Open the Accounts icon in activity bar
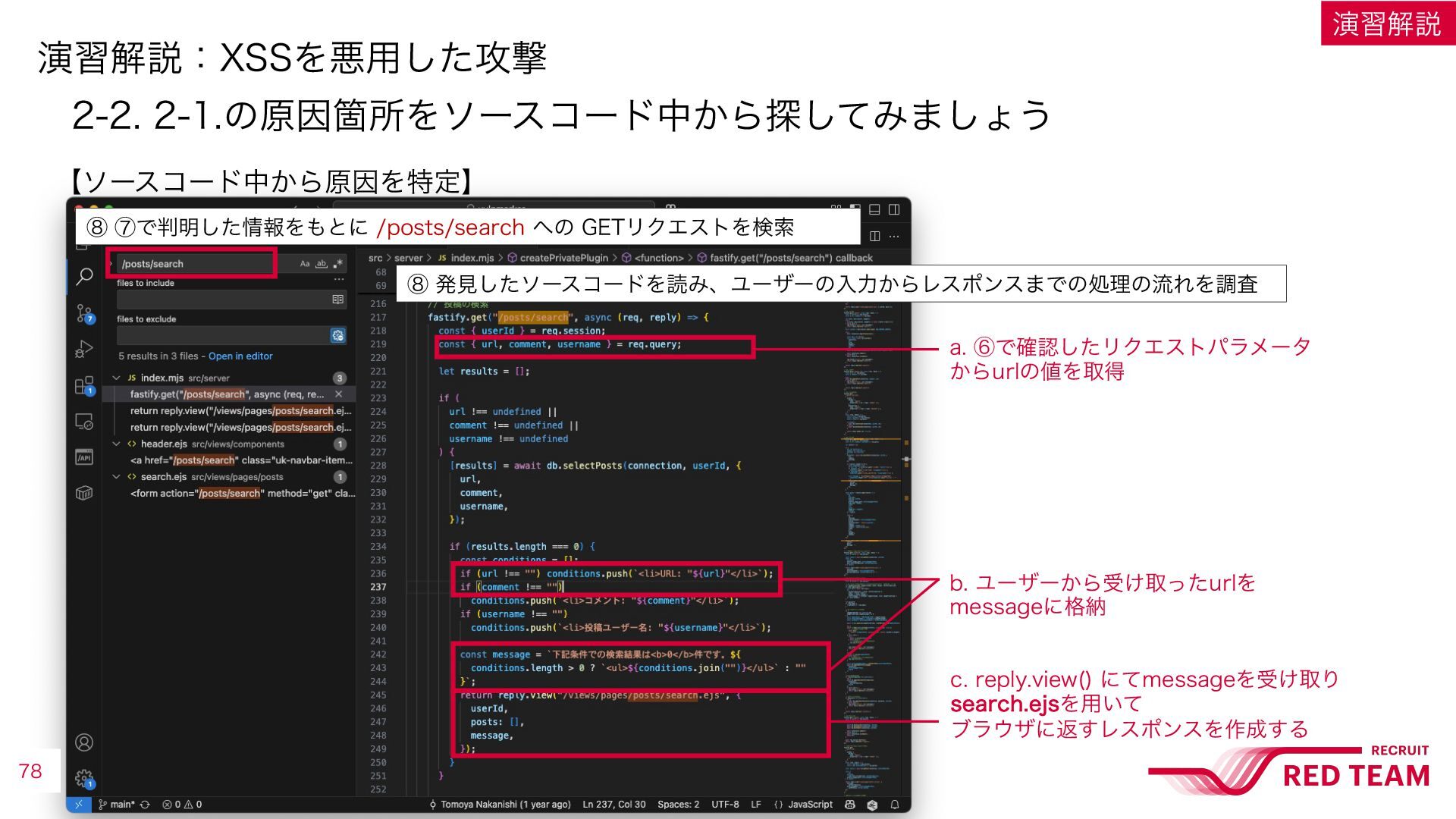1456x819 pixels. pyautogui.click(x=84, y=742)
